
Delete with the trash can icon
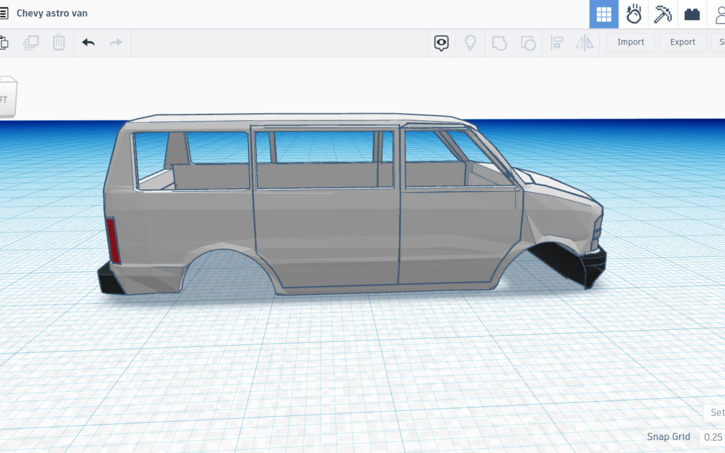(59, 43)
